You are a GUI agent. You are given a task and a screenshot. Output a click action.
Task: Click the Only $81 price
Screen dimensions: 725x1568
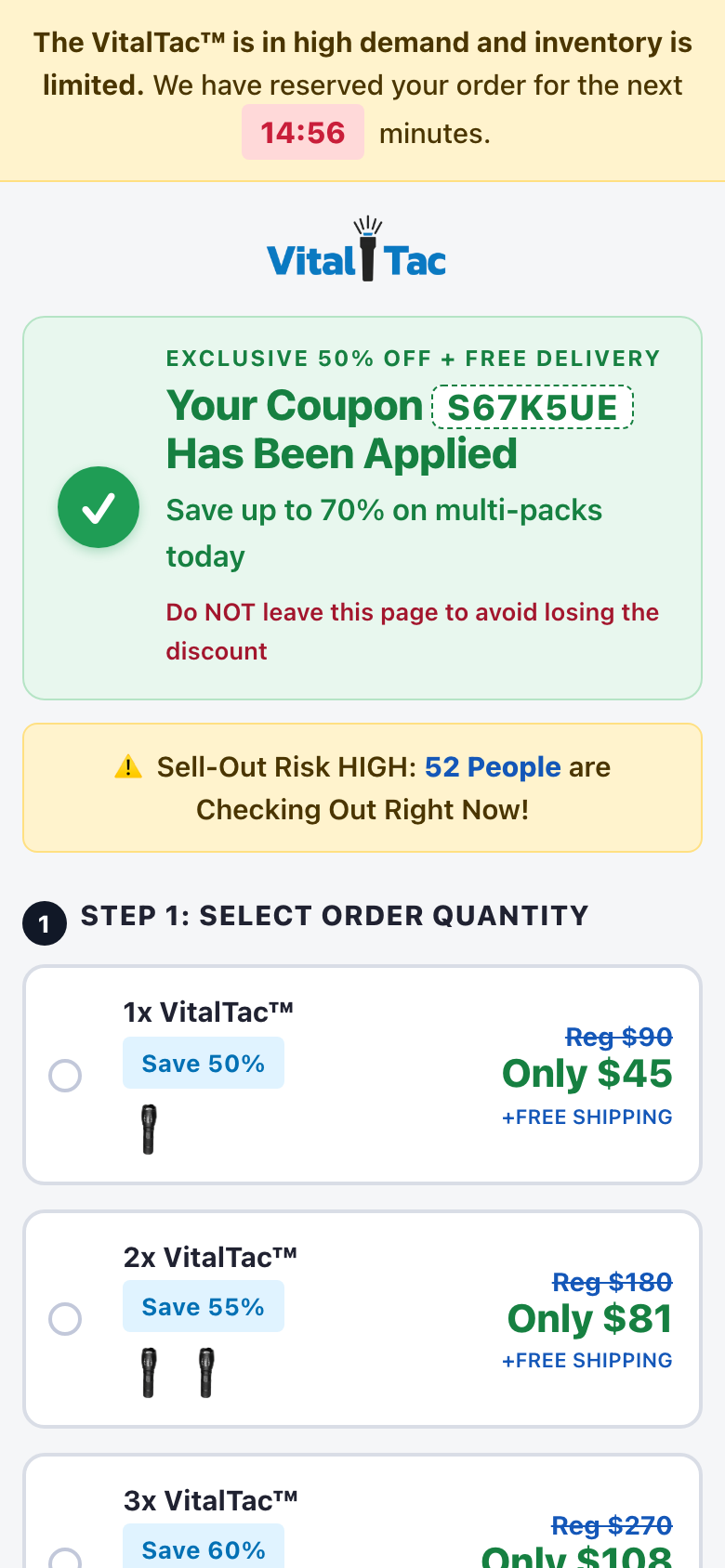(x=590, y=1319)
